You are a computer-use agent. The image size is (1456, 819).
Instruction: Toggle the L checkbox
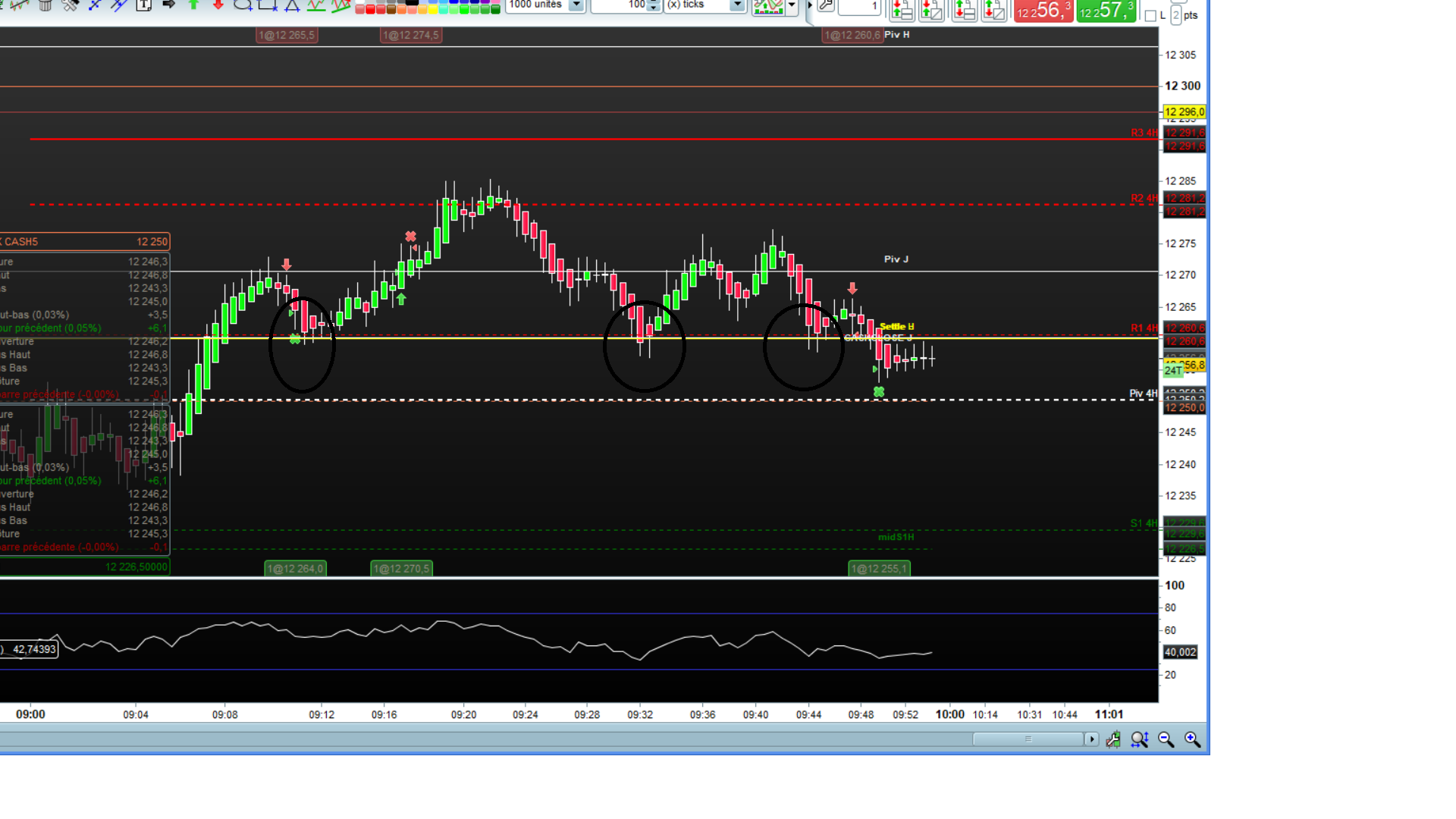[1150, 15]
